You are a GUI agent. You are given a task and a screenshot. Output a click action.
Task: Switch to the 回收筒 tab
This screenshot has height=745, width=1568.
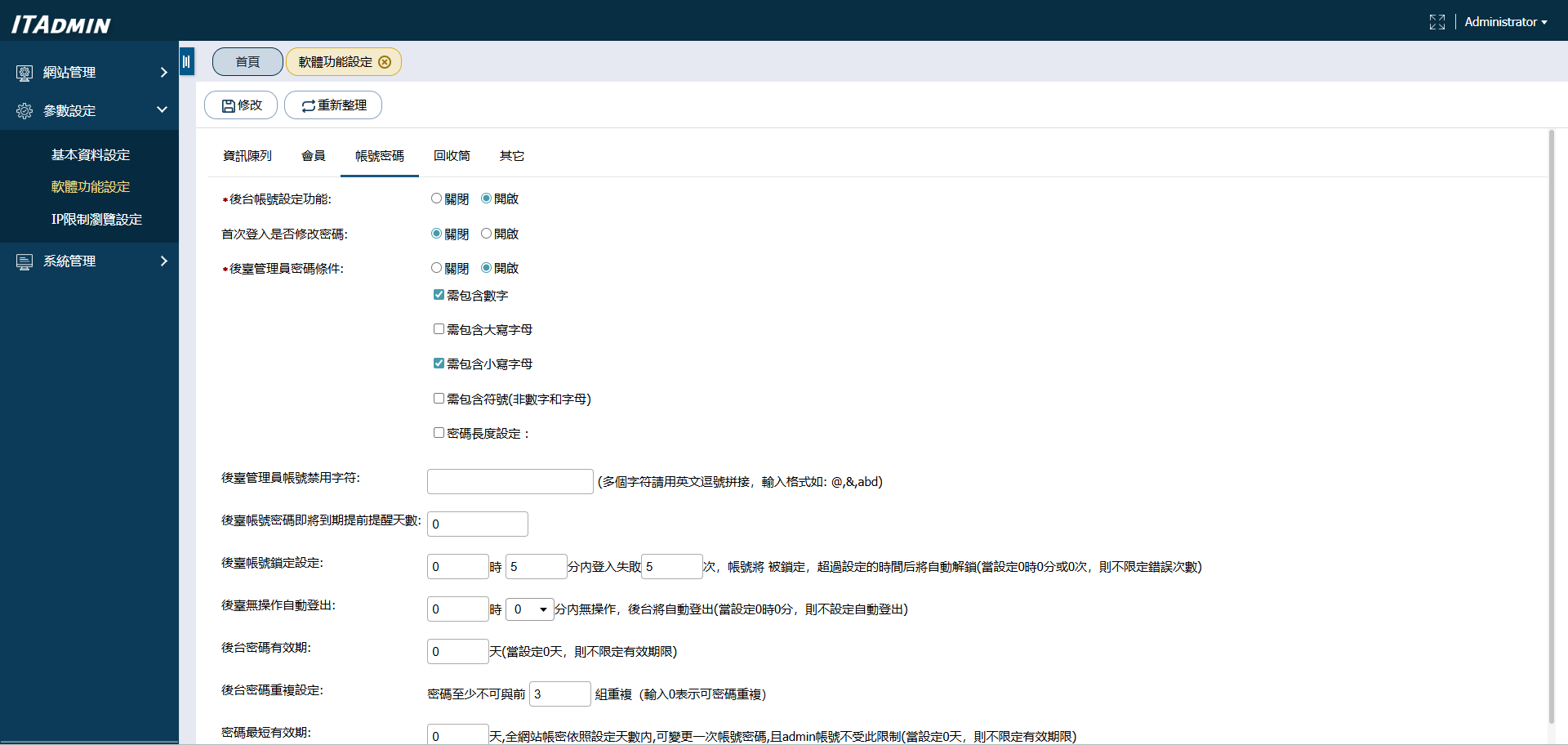[x=452, y=156]
